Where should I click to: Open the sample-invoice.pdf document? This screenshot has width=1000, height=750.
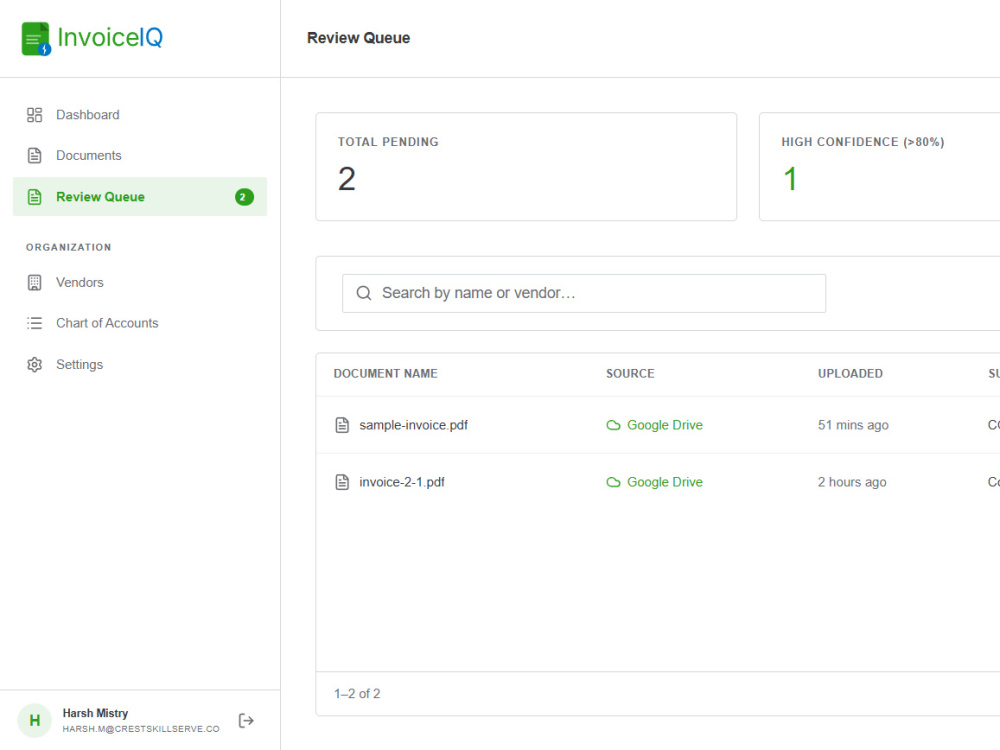click(413, 425)
